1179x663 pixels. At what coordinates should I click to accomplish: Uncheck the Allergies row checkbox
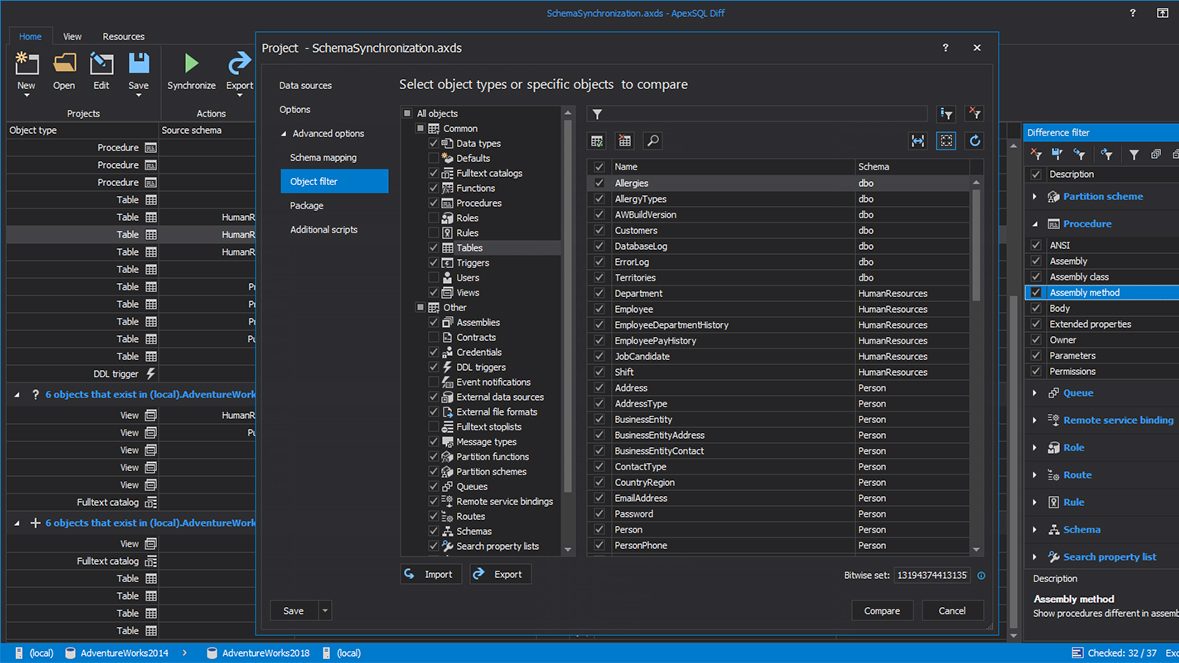point(598,183)
